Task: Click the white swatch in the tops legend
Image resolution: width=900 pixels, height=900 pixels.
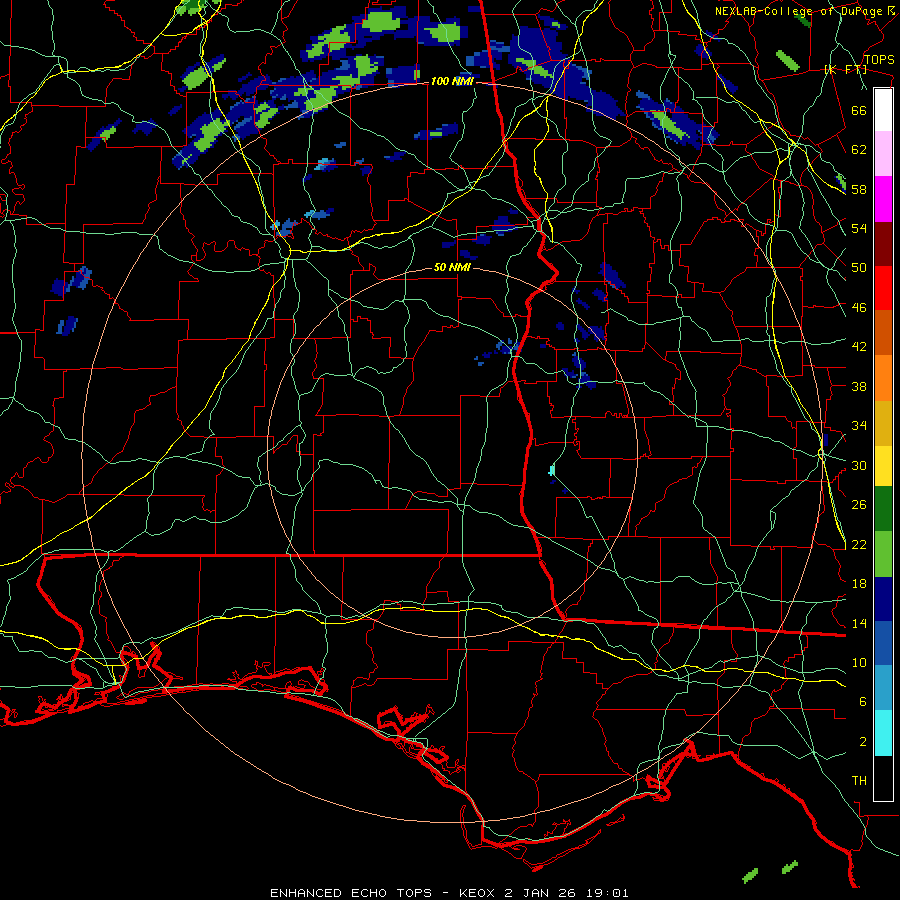Action: point(883,110)
